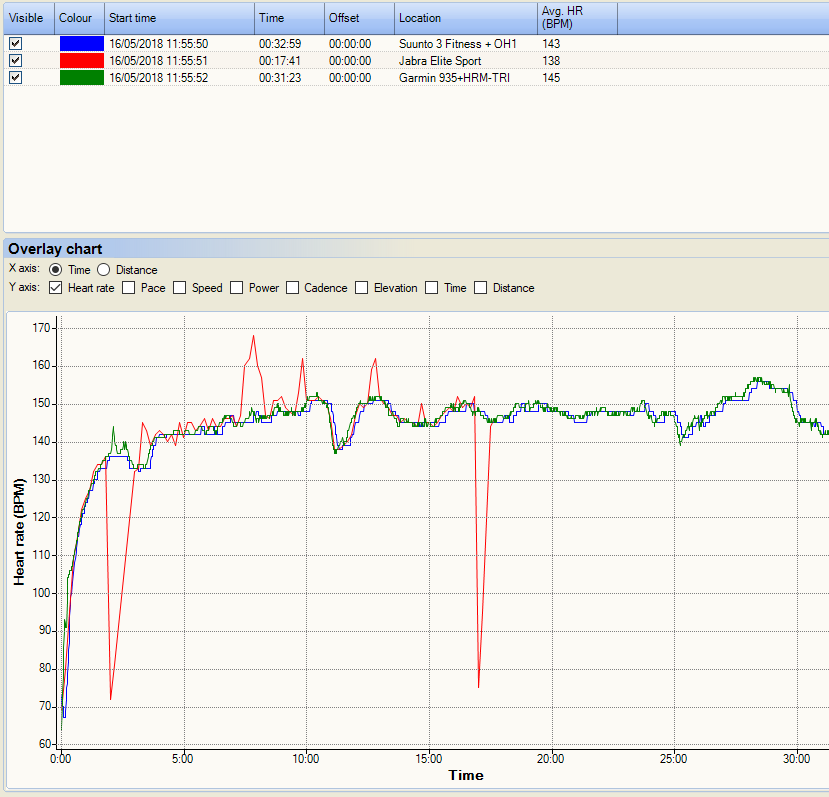Viewport: 829px width, 797px height.
Task: Click the red colour swatch
Action: [82, 60]
